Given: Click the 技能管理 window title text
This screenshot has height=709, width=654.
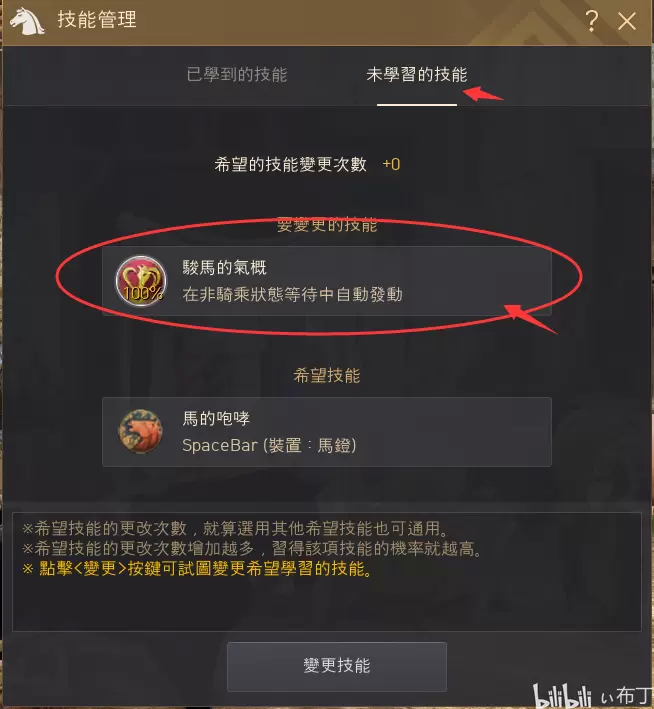Looking at the screenshot, I should pyautogui.click(x=97, y=20).
